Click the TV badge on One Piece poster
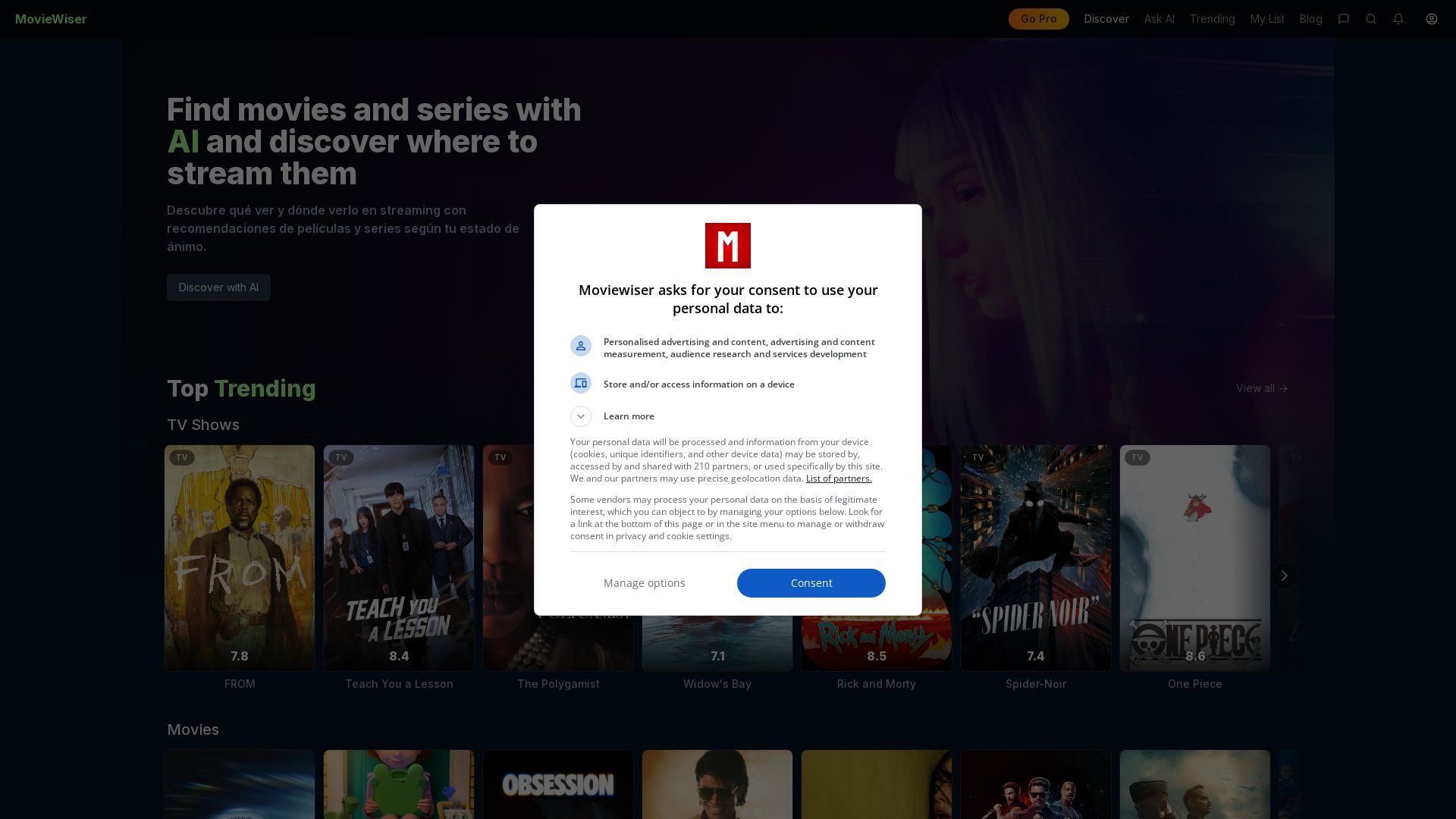The height and width of the screenshot is (819, 1456). [1137, 457]
